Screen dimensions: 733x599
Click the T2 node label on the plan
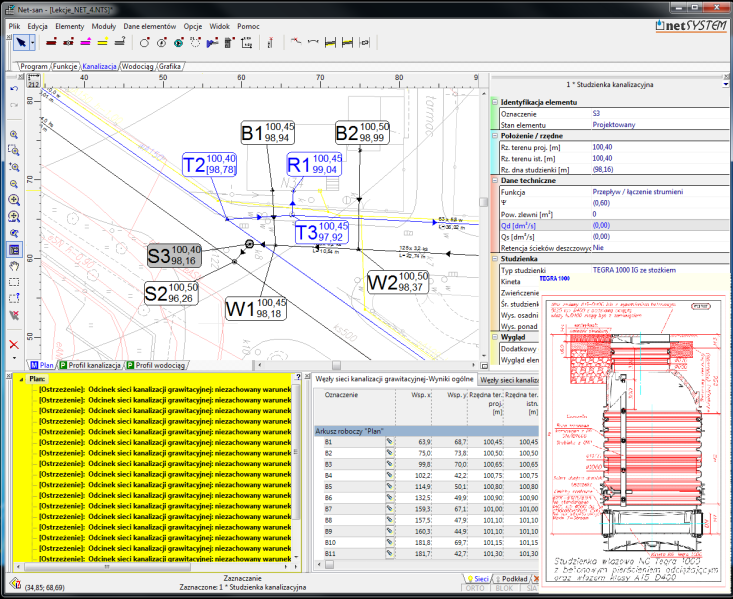click(x=209, y=164)
